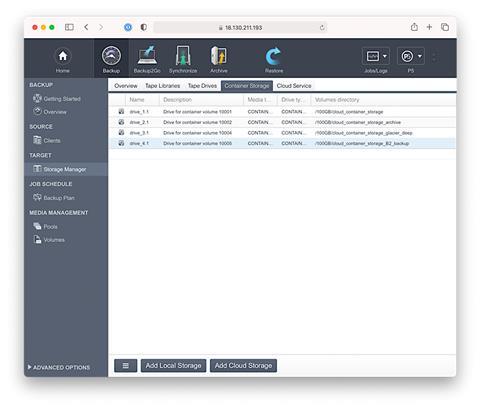Open the hamburger menu button at bottom
This screenshot has width=480, height=408.
coord(125,366)
